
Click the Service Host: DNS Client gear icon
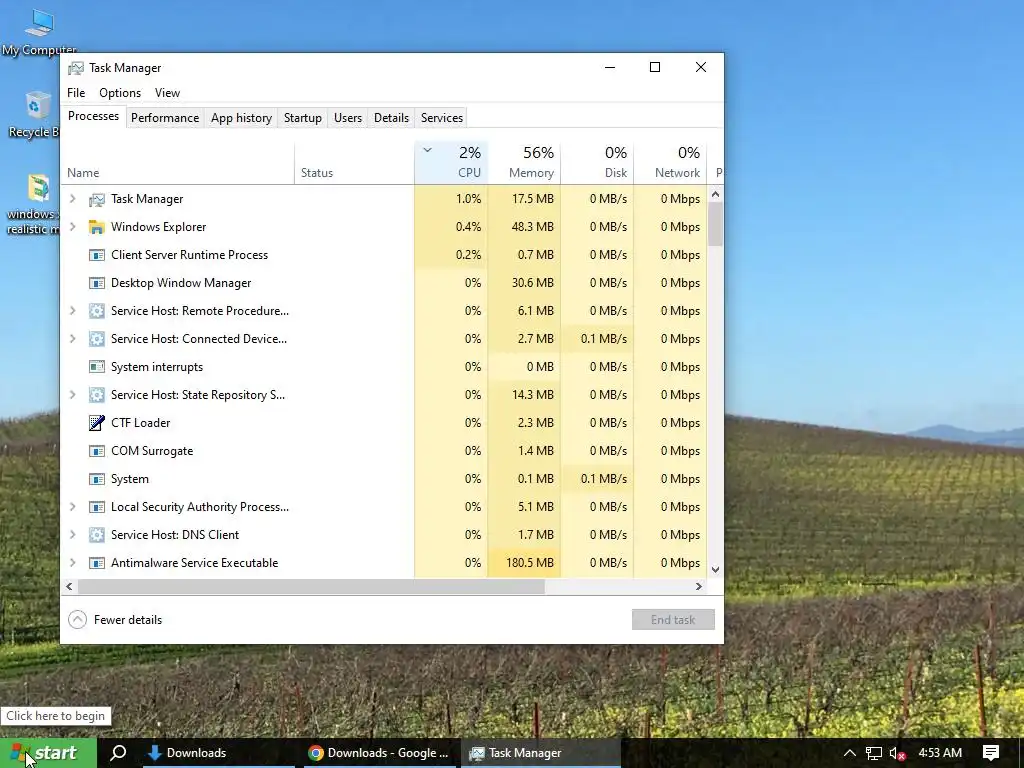[x=97, y=535]
